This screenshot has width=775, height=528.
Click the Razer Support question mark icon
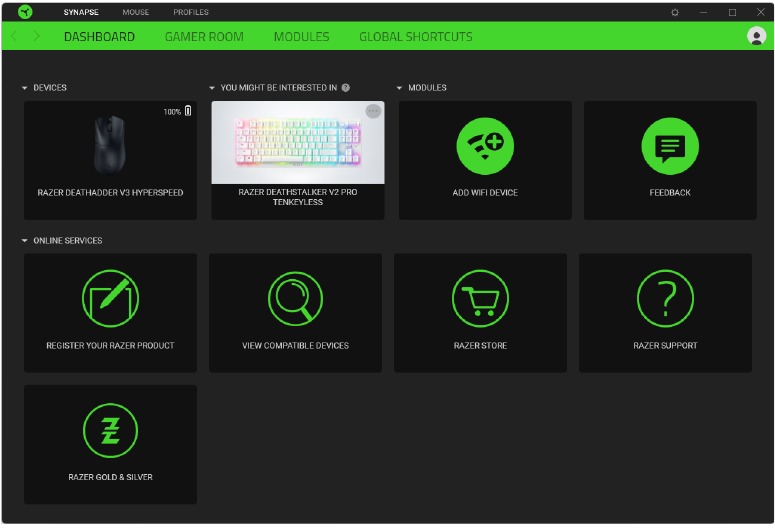pos(665,298)
